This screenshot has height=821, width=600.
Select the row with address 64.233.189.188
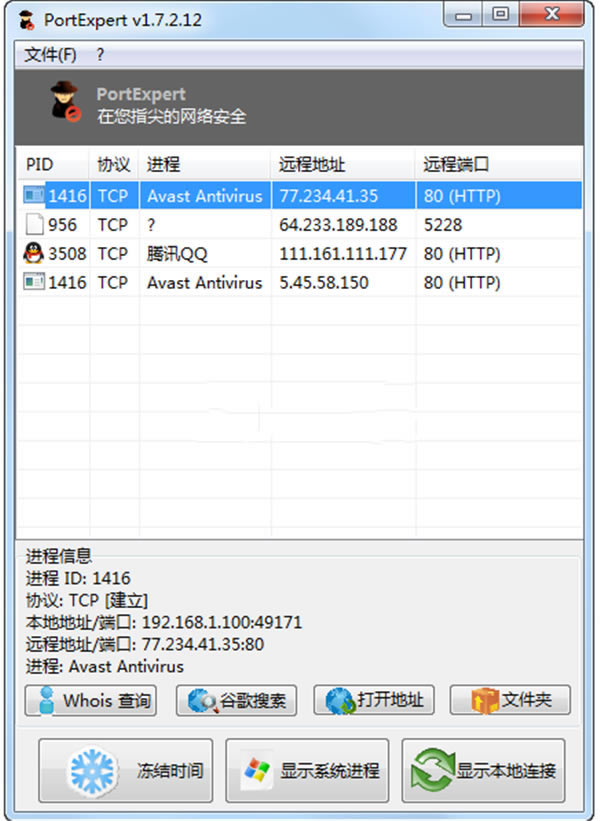coord(338,225)
